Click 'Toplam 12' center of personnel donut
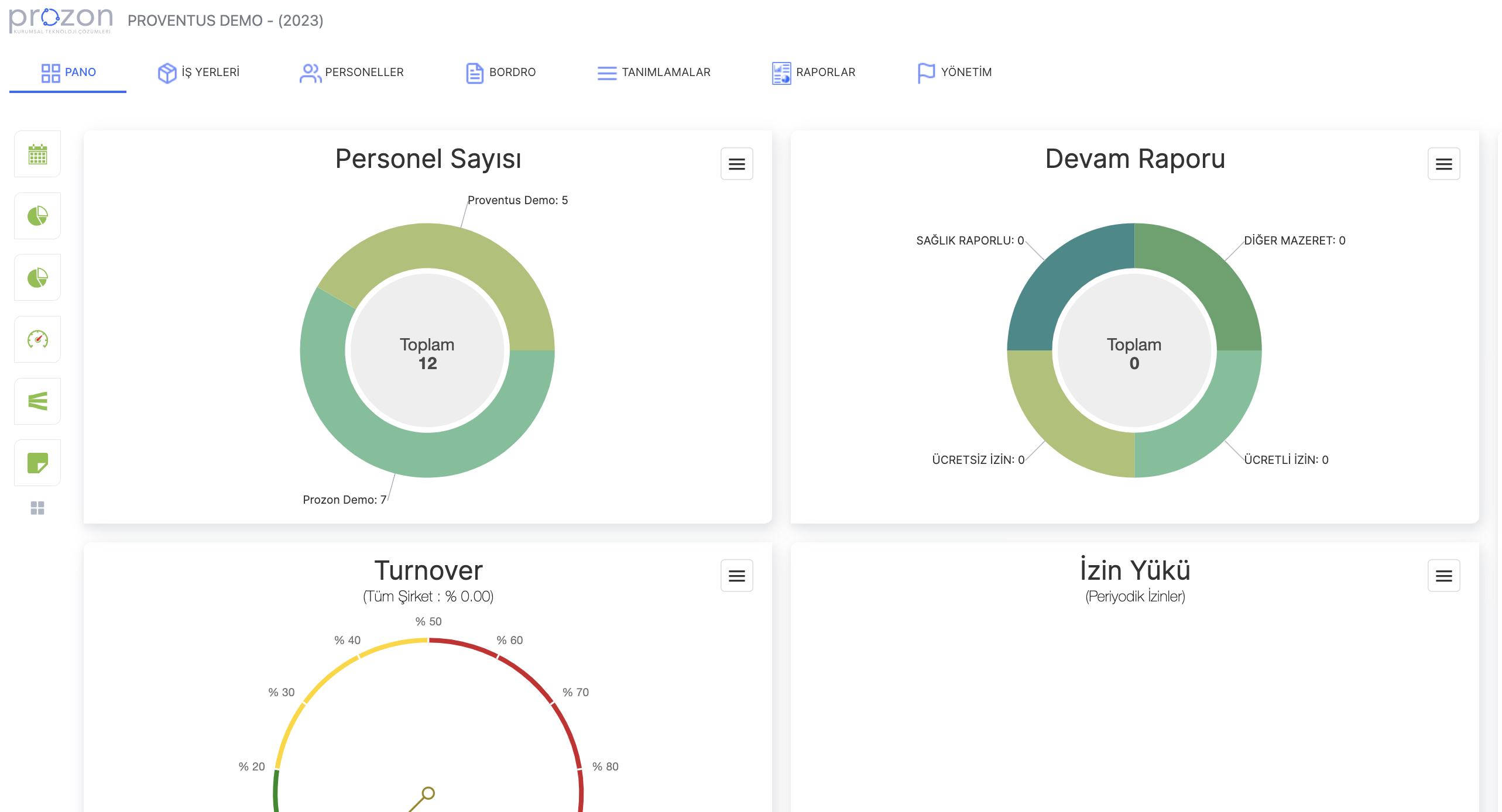 coord(427,353)
